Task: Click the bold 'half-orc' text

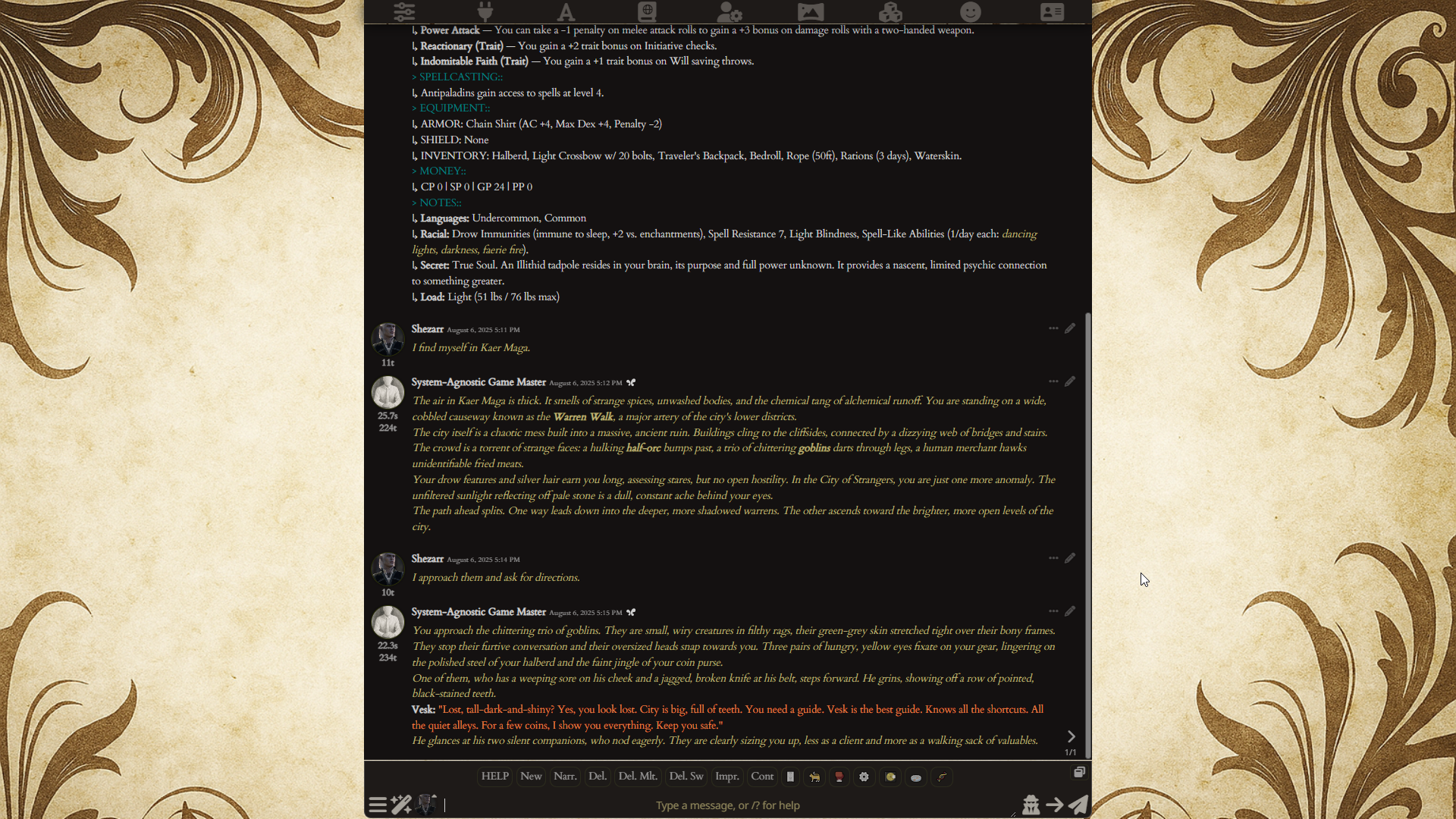Action: tap(643, 448)
